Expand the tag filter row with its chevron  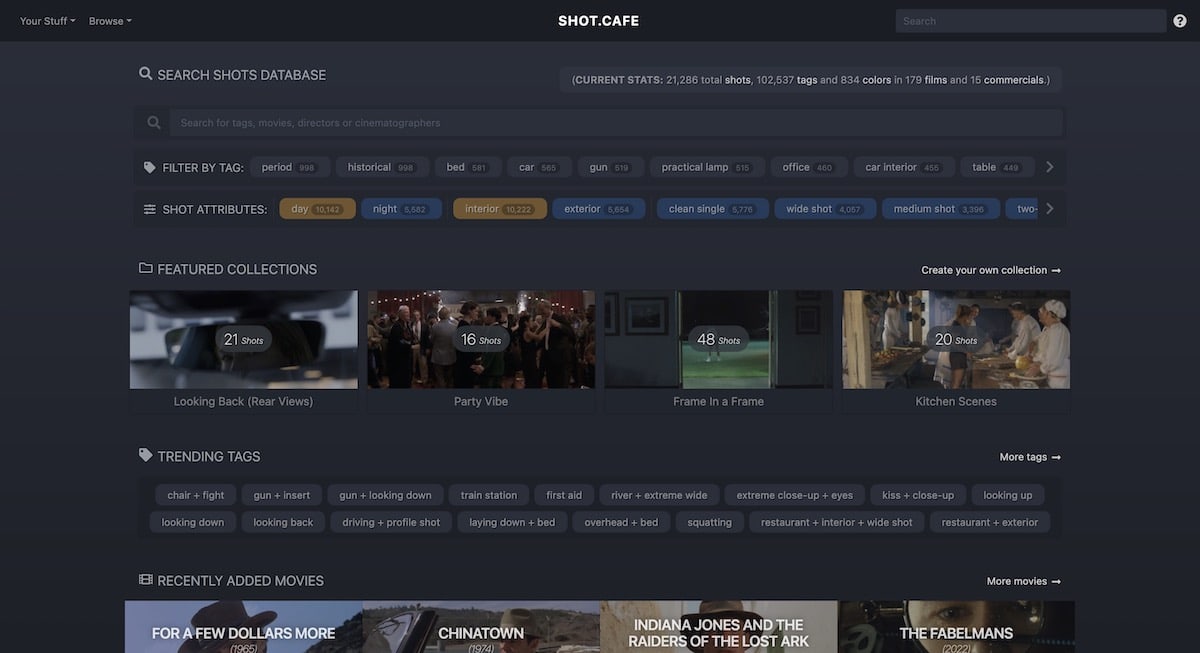click(1050, 165)
